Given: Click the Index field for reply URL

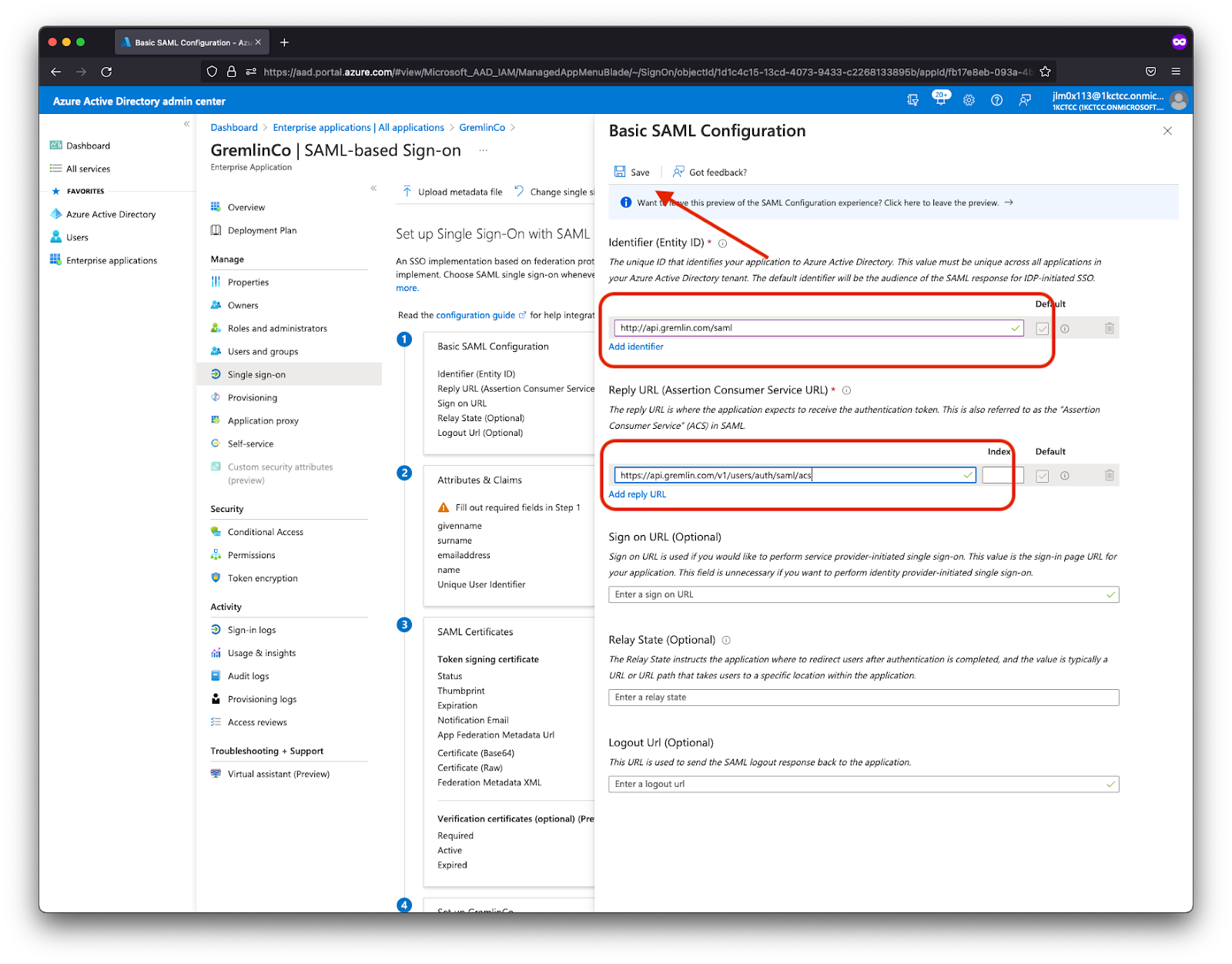Looking at the screenshot, I should pyautogui.click(x=1003, y=475).
